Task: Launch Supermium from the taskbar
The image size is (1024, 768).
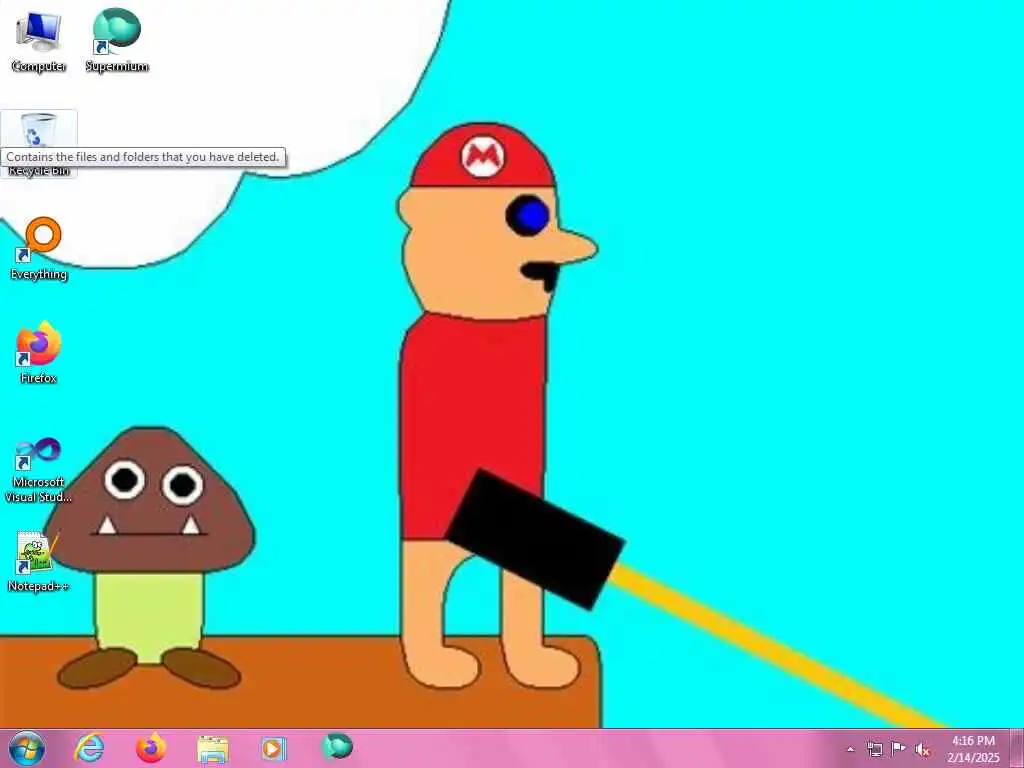Action: click(337, 746)
